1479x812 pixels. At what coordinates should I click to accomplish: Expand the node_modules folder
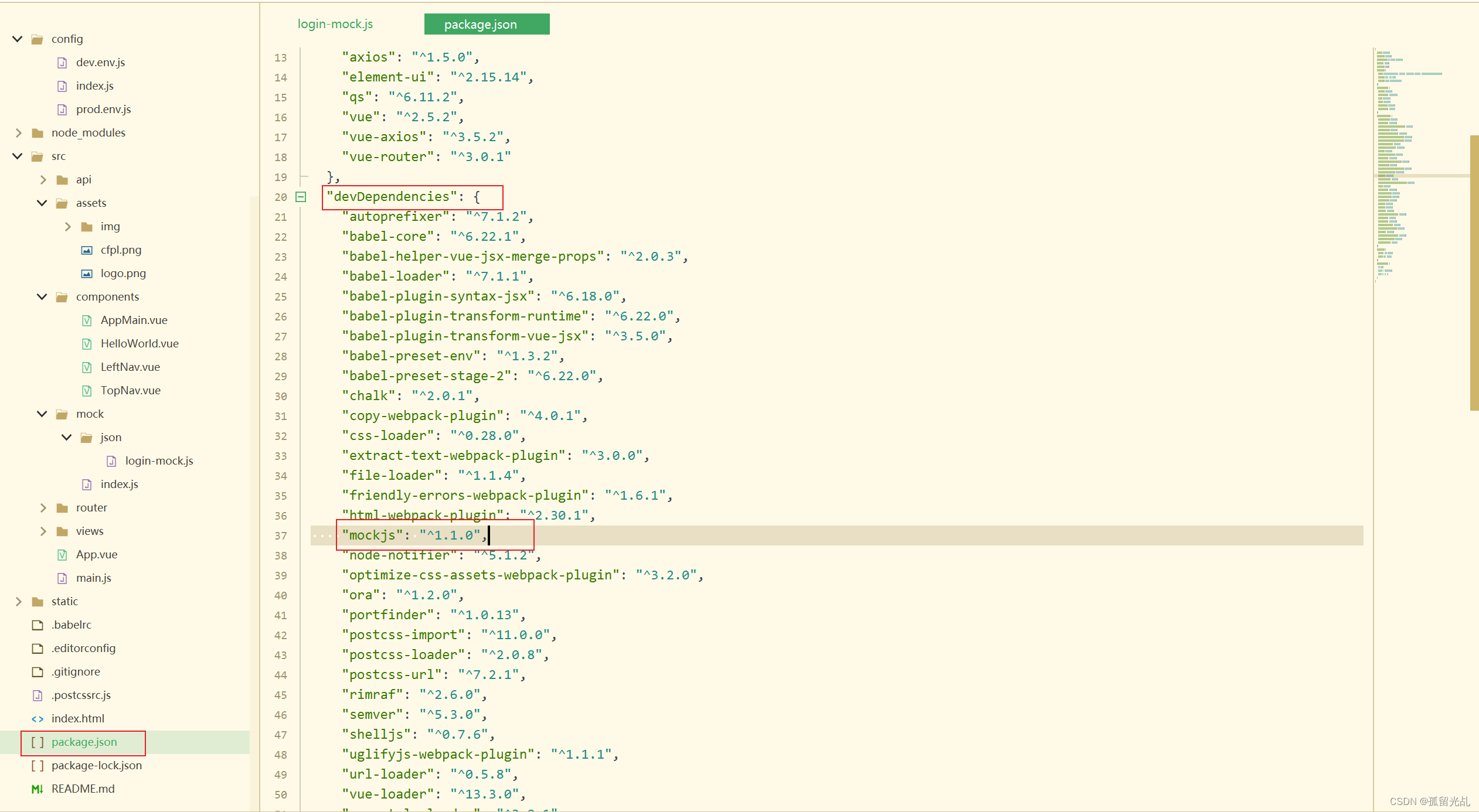18,132
